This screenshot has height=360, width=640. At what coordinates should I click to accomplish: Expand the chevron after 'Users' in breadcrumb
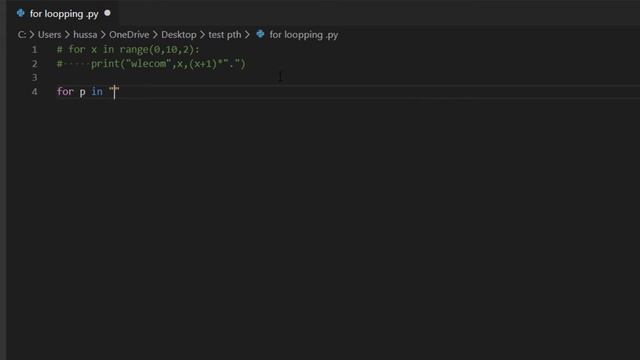tap(67, 35)
